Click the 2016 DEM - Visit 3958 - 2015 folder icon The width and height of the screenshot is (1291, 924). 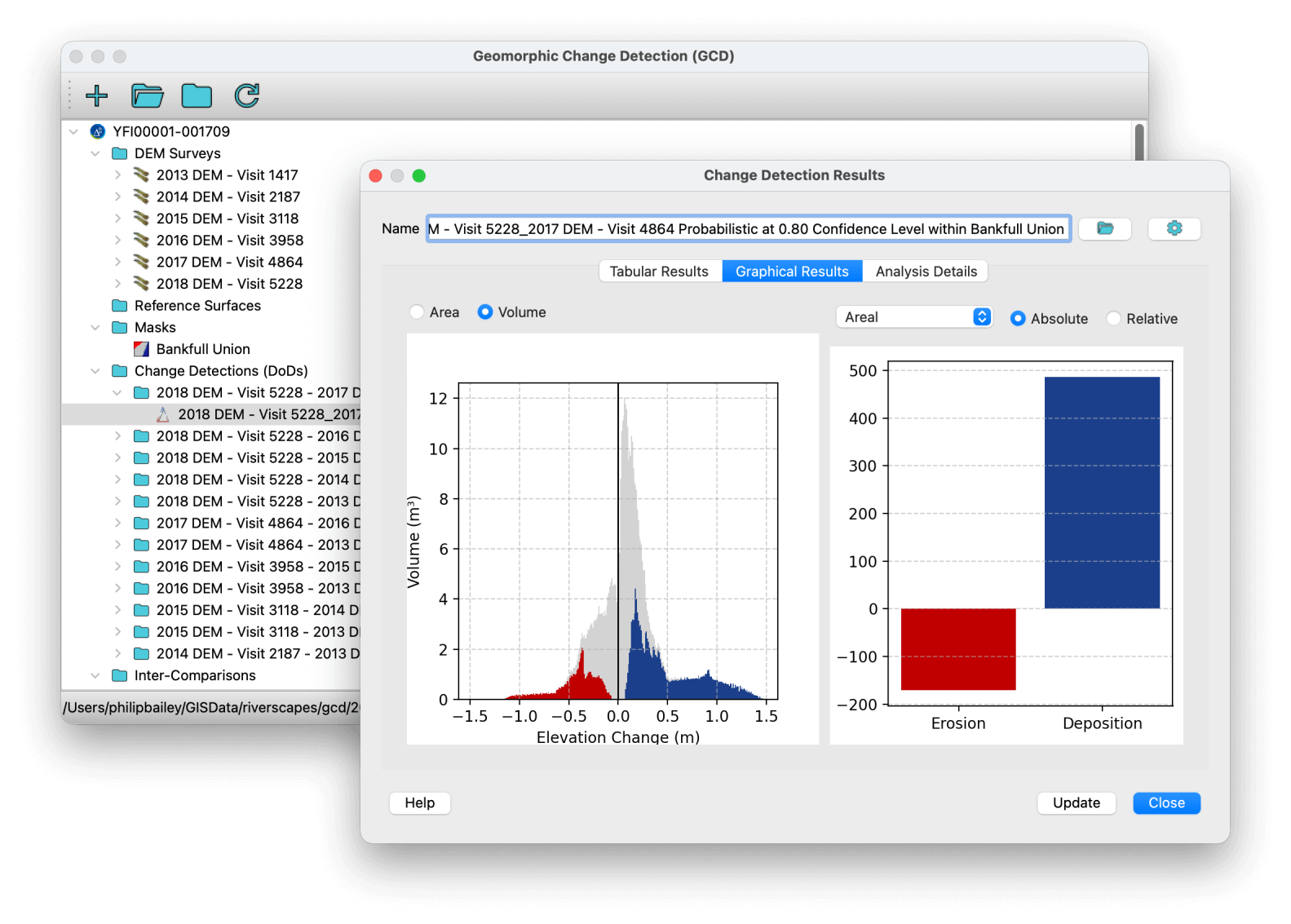tap(141, 567)
